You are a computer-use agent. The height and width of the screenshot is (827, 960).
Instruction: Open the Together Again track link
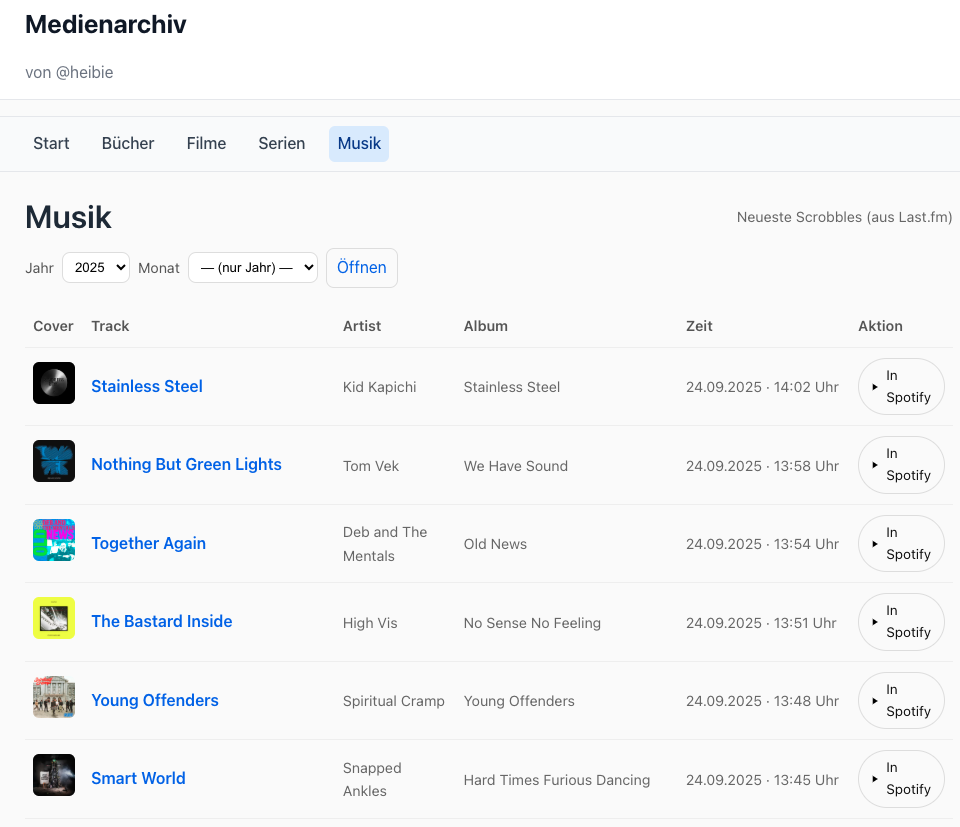148,543
